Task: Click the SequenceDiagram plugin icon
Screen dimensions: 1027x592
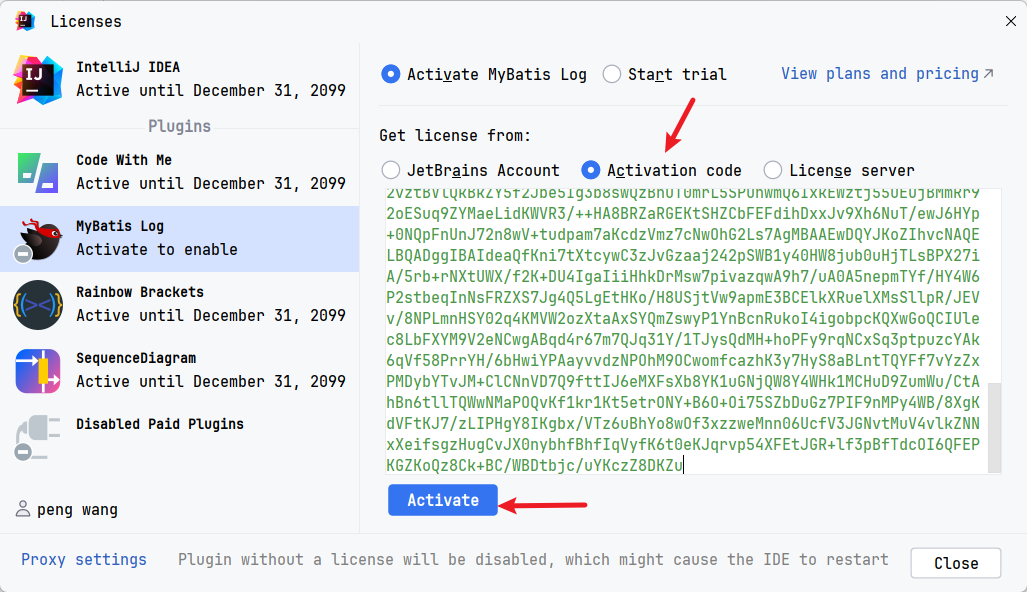Action: pyautogui.click(x=38, y=370)
